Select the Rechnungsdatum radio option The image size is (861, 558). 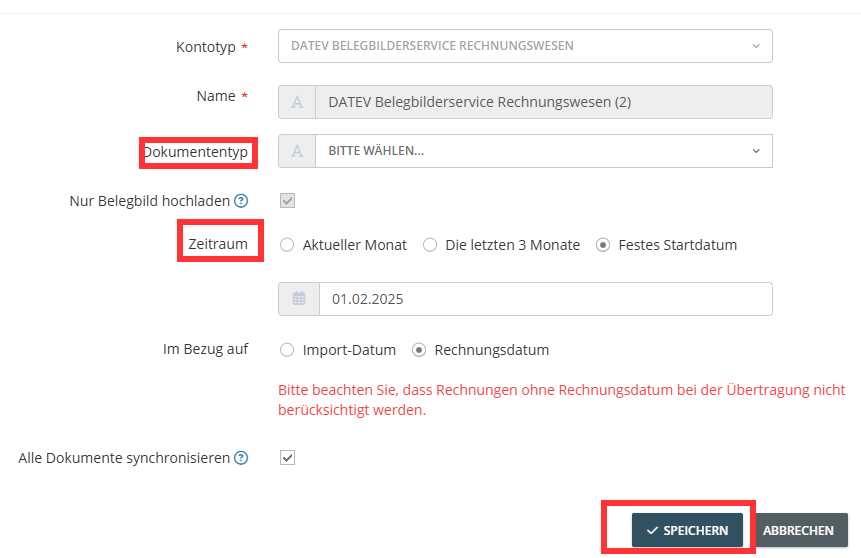tap(419, 350)
